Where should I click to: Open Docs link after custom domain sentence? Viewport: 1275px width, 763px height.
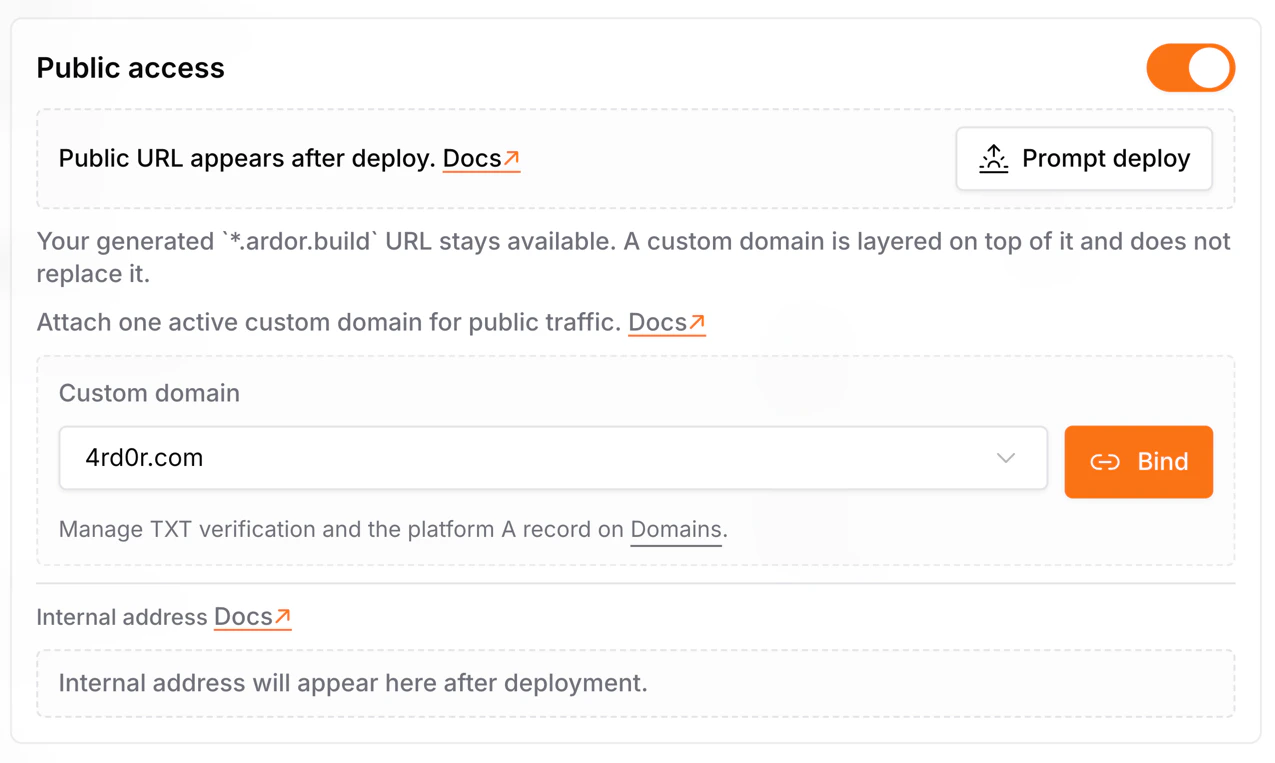[667, 322]
